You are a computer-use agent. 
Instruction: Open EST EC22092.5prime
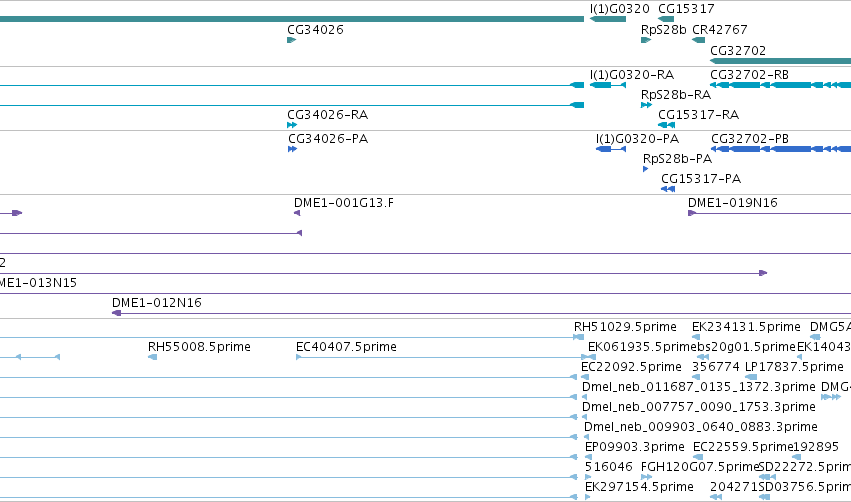click(x=631, y=366)
